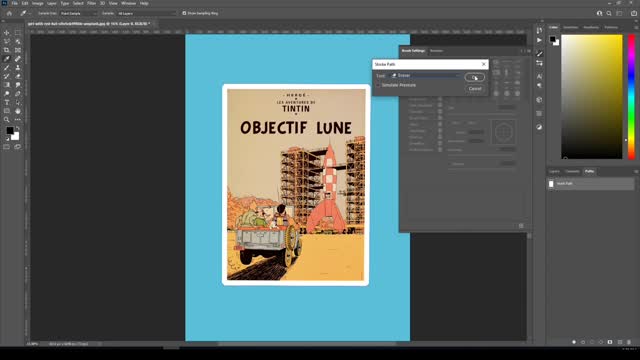Screen dimensions: 640x360
Task: Switch to the Swatches tab
Action: pos(571,27)
